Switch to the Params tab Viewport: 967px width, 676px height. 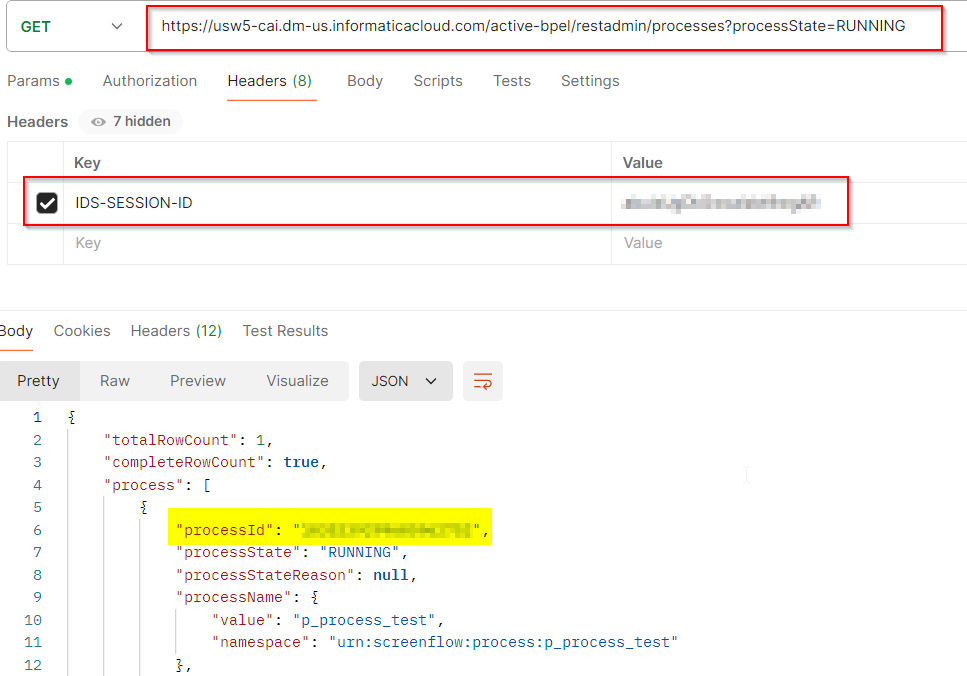tap(39, 81)
